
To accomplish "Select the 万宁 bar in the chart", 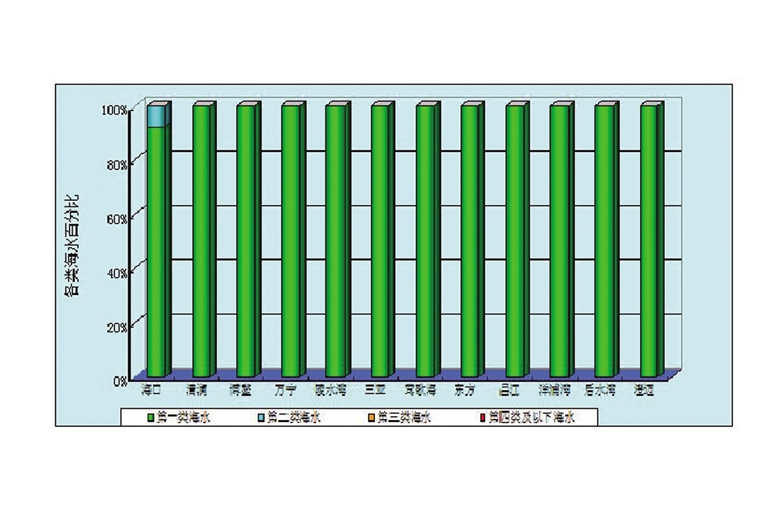I will pos(290,240).
